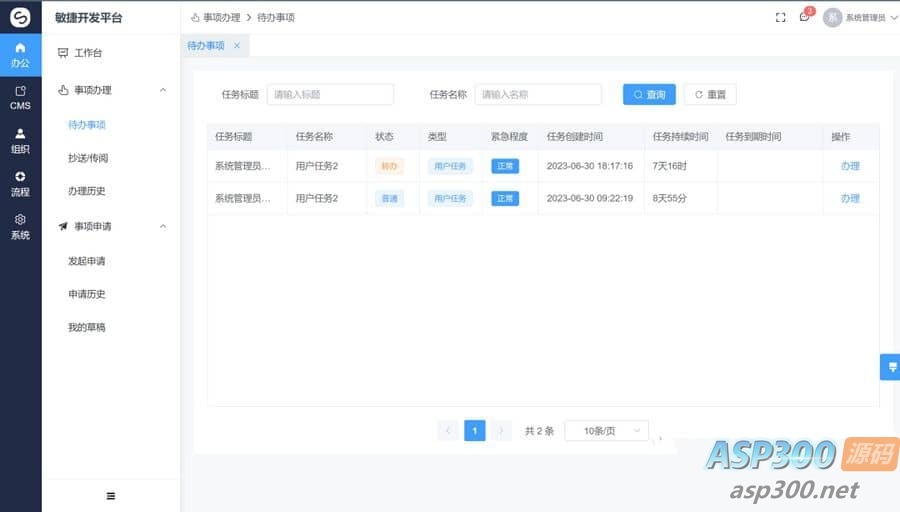
Task: Open the 10条/页 page size dropdown
Action: click(606, 431)
